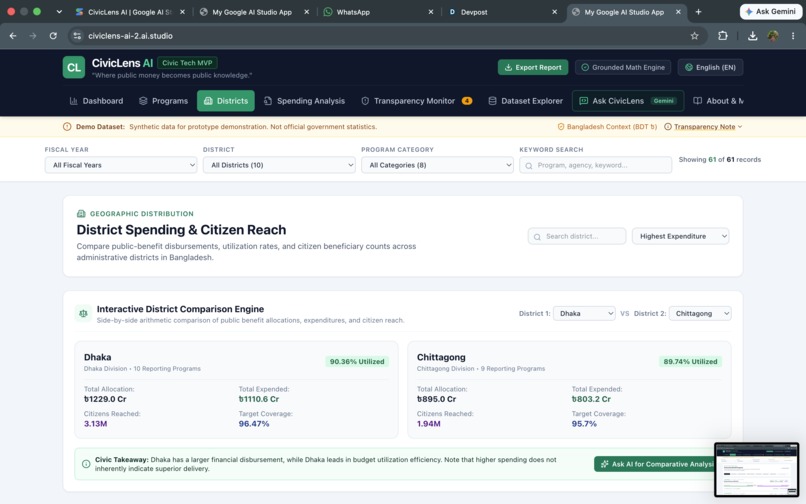Click the scales icon of Comparison Engine
806x504 pixels.
[83, 313]
